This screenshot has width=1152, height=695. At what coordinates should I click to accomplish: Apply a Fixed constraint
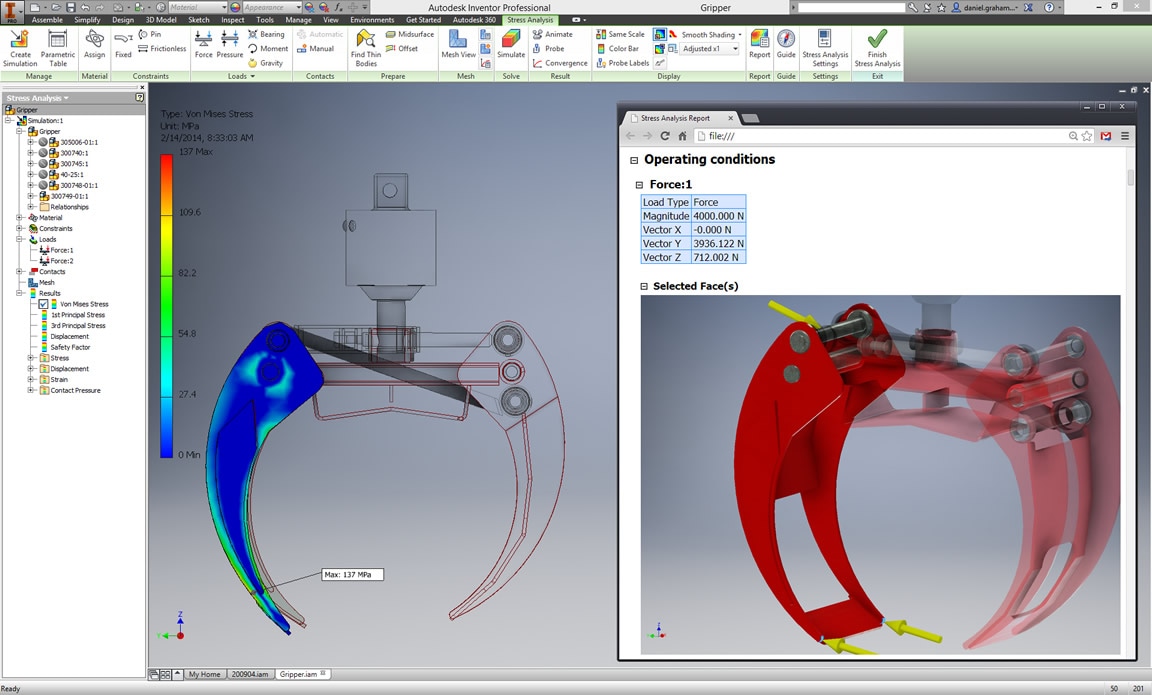tap(123, 42)
